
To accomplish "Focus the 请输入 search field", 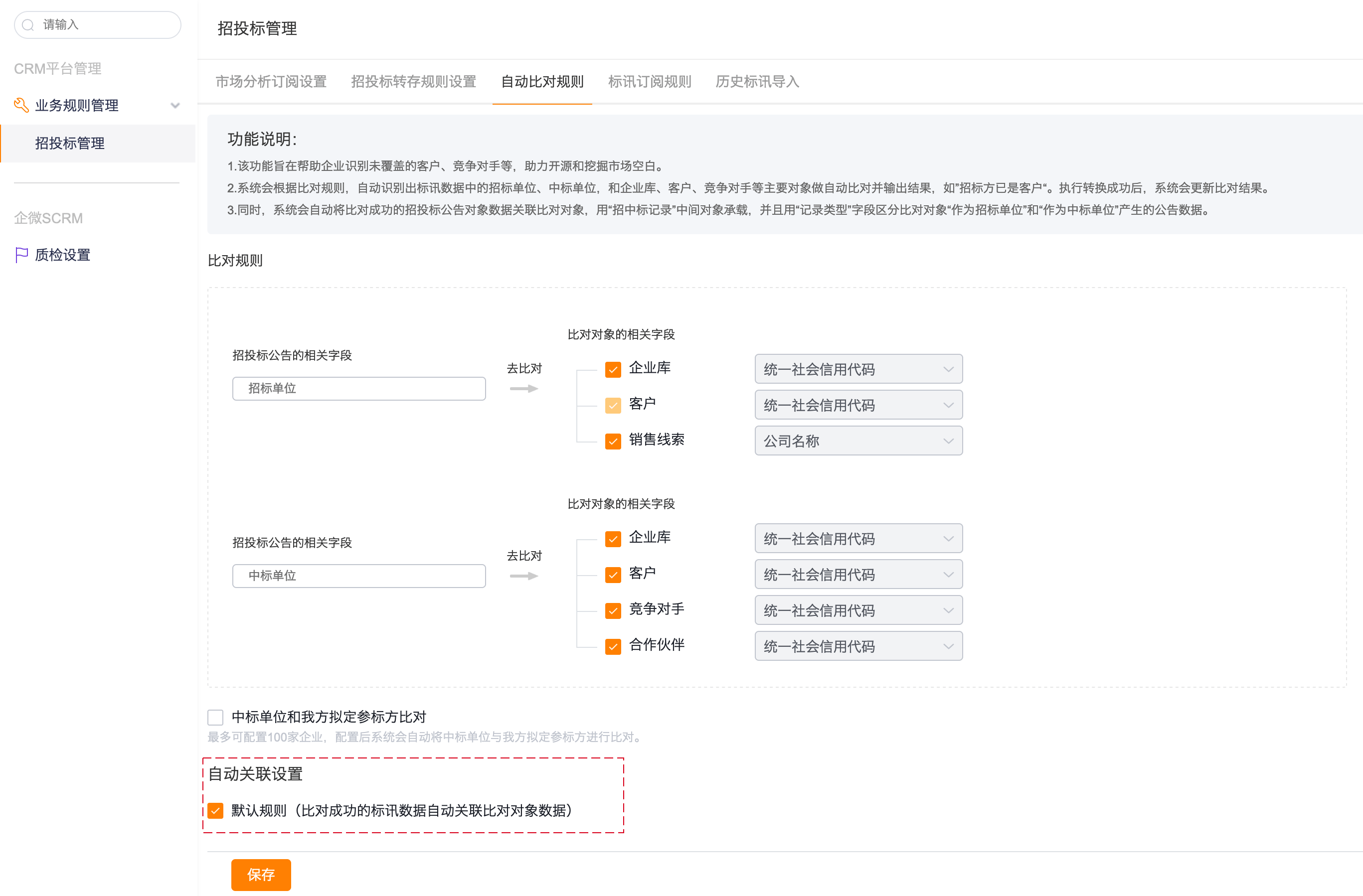I will (97, 24).
